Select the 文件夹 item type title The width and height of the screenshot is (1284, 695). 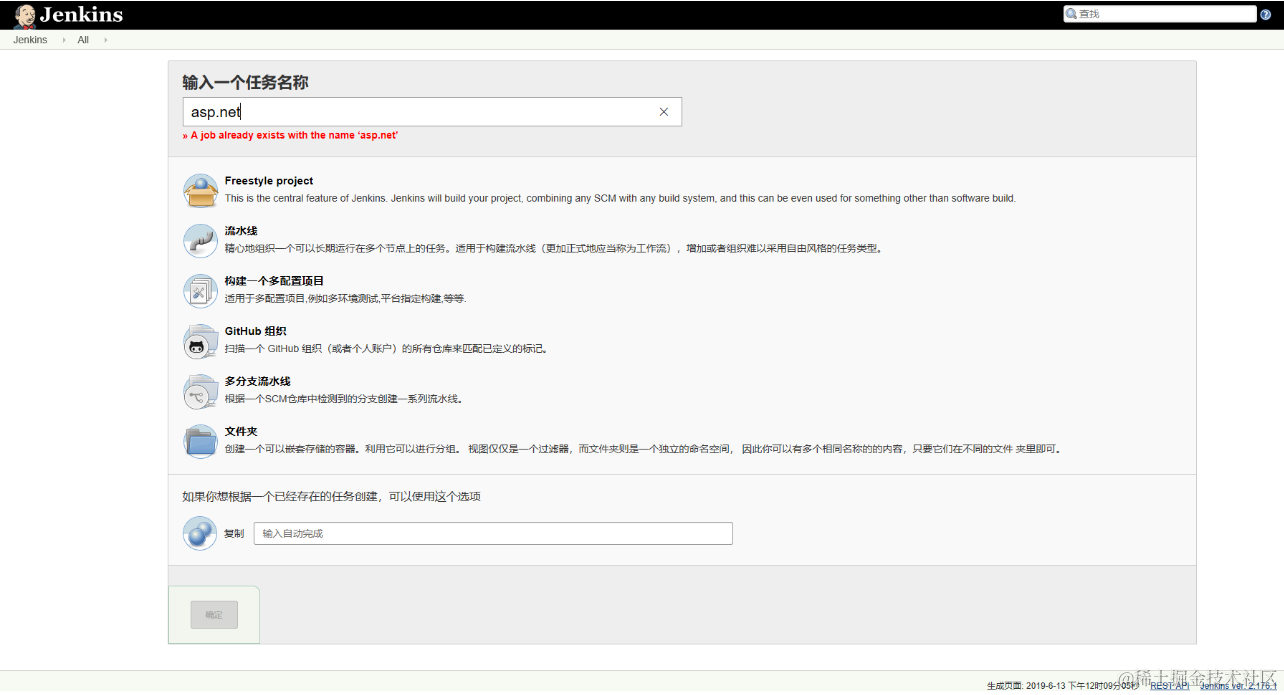241,431
